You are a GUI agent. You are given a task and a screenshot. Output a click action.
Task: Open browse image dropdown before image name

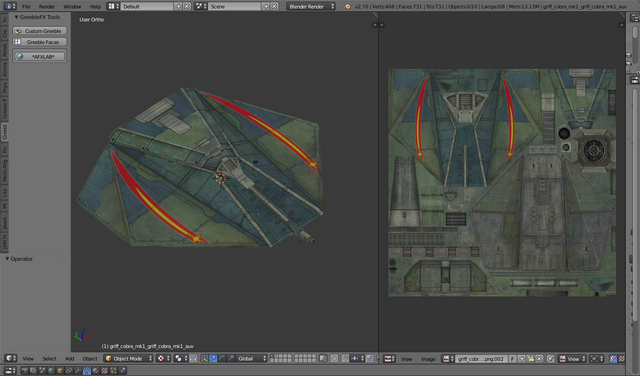click(x=448, y=359)
